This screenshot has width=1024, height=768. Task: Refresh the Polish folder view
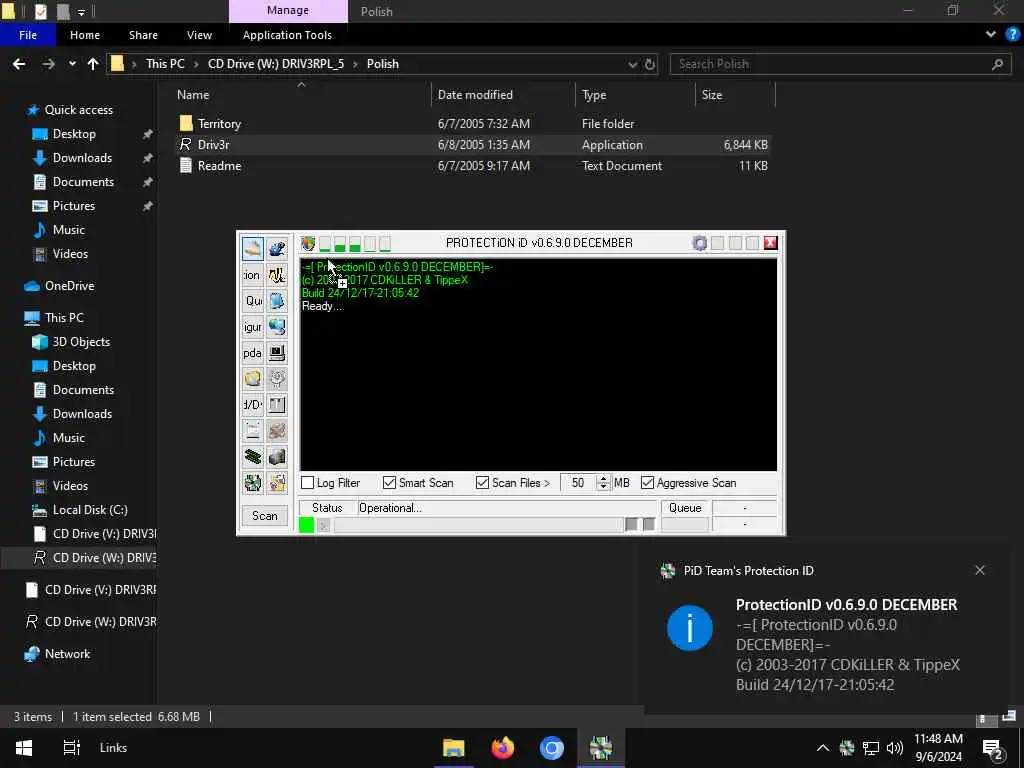click(650, 64)
